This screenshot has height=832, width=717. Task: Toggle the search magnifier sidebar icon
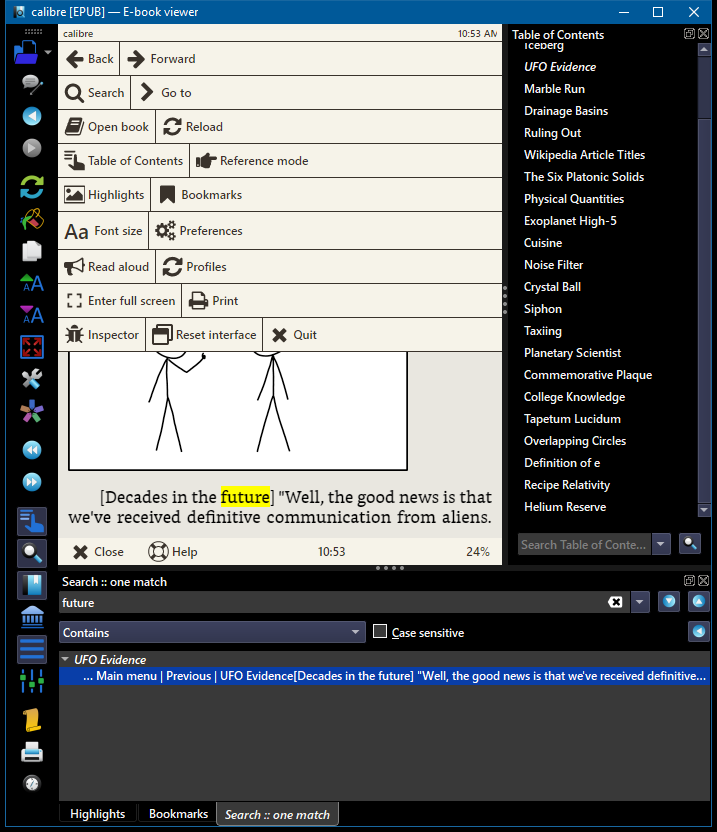[x=32, y=553]
